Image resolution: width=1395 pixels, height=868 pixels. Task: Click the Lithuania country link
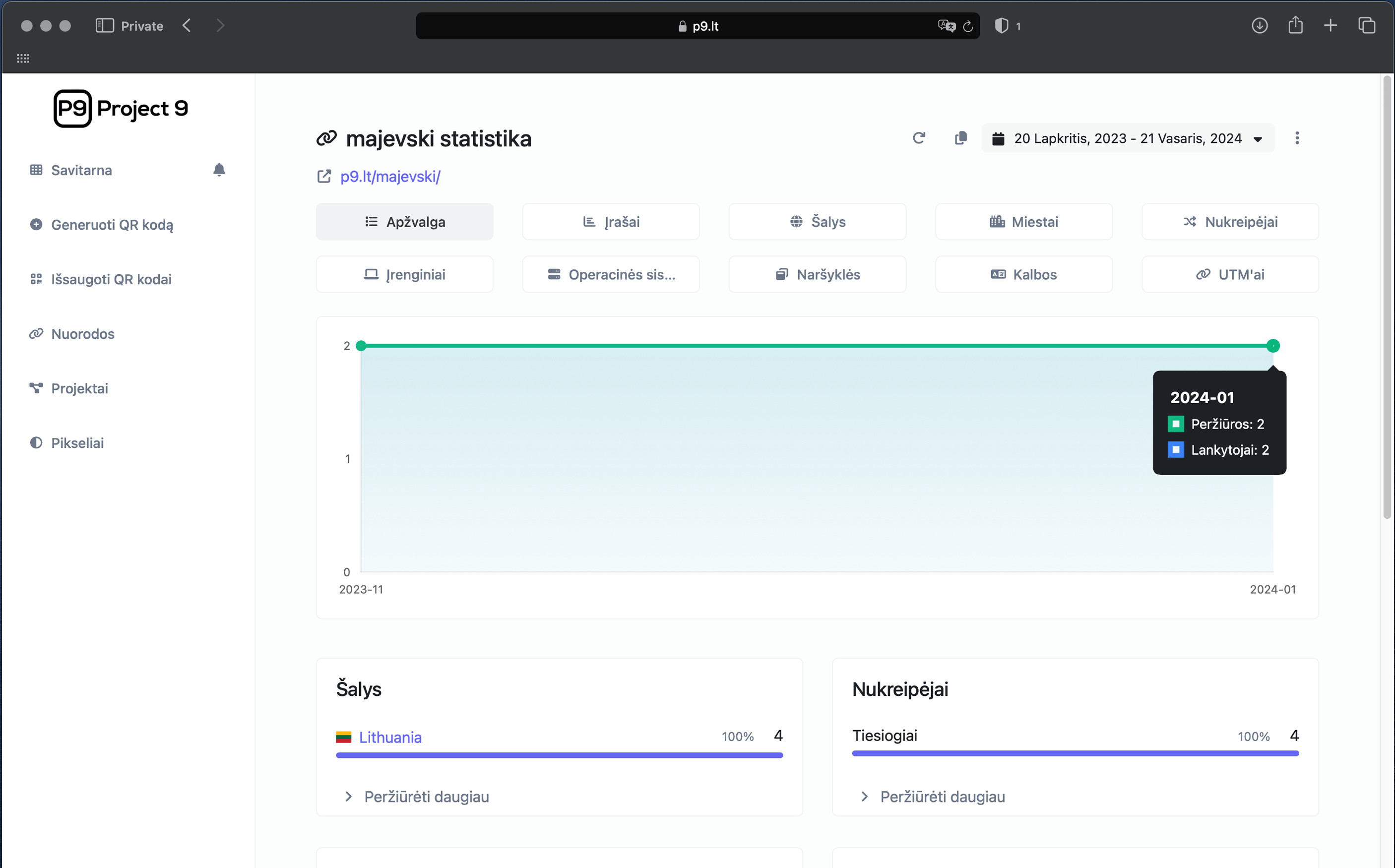[x=390, y=737]
